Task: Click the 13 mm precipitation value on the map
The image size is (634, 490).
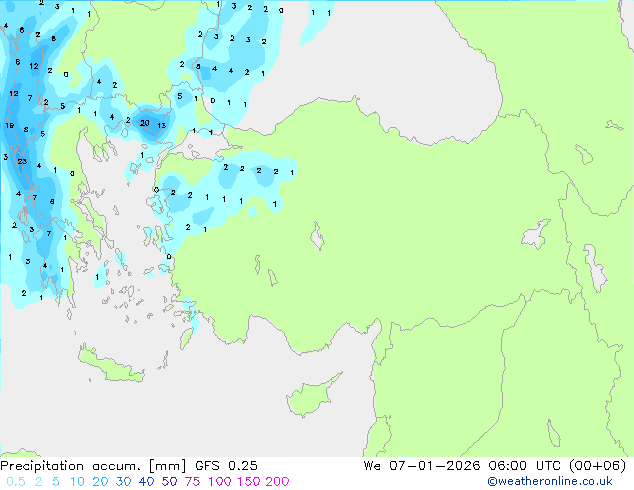Action: [x=162, y=125]
